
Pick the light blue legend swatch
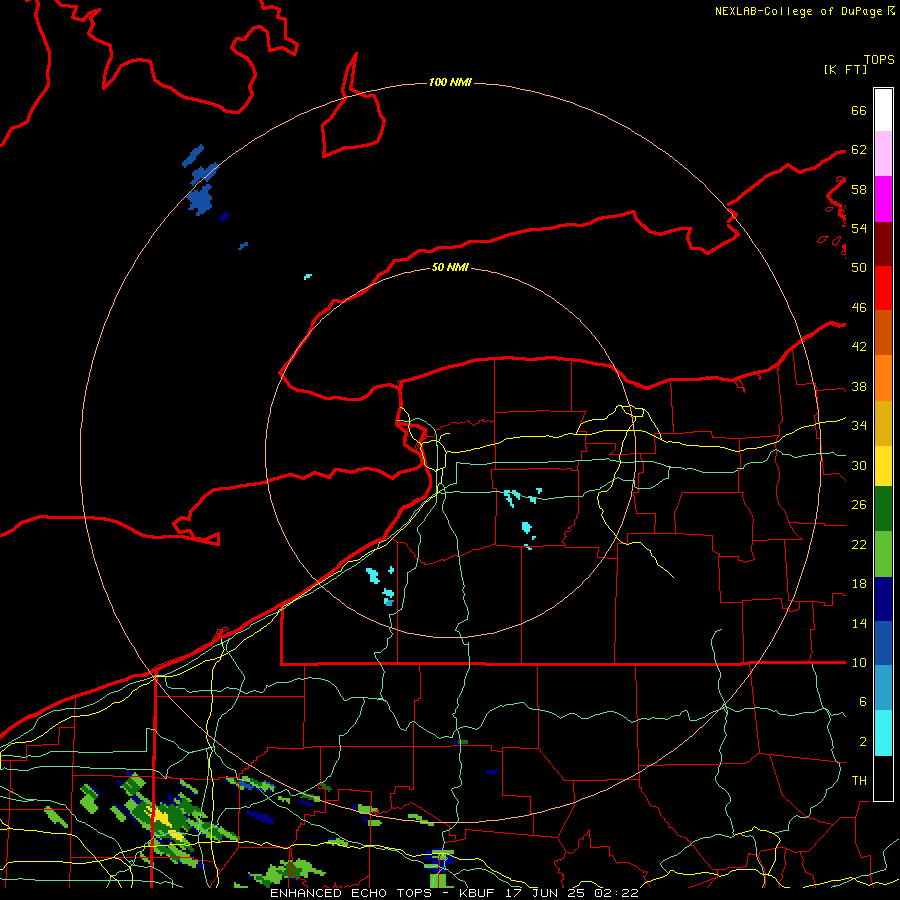(x=883, y=687)
